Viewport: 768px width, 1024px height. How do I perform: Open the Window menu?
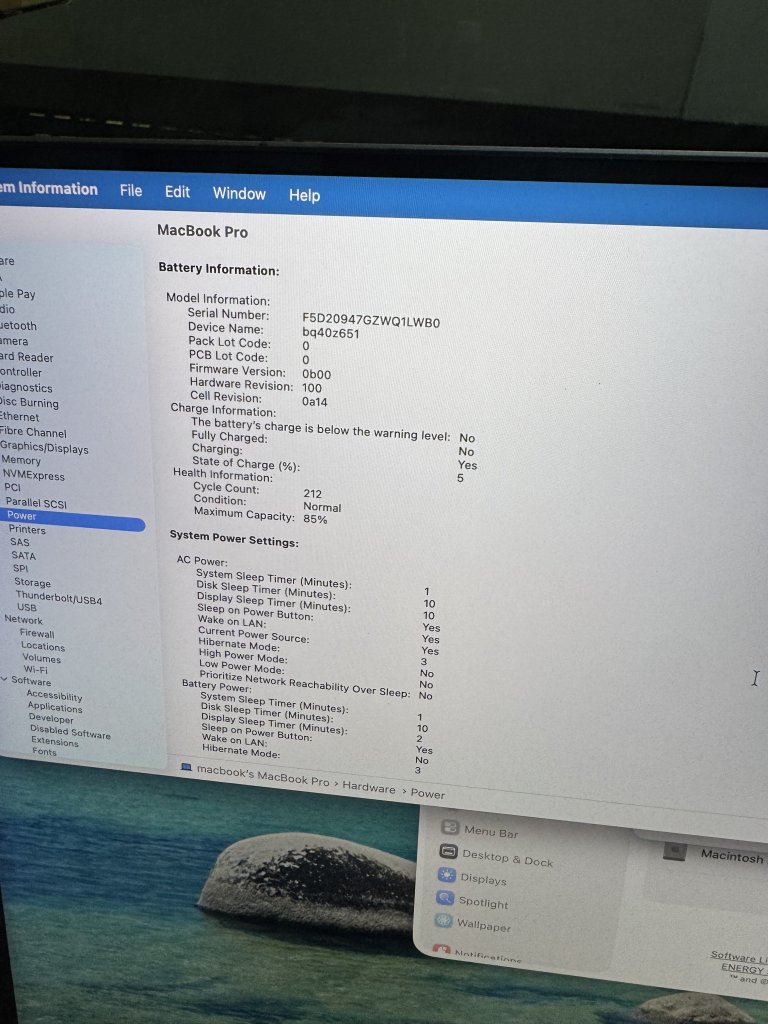click(x=239, y=193)
